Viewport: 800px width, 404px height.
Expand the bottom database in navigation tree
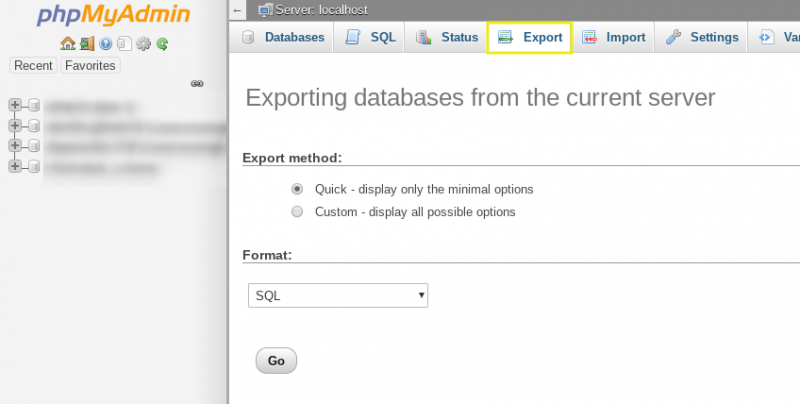(15, 166)
